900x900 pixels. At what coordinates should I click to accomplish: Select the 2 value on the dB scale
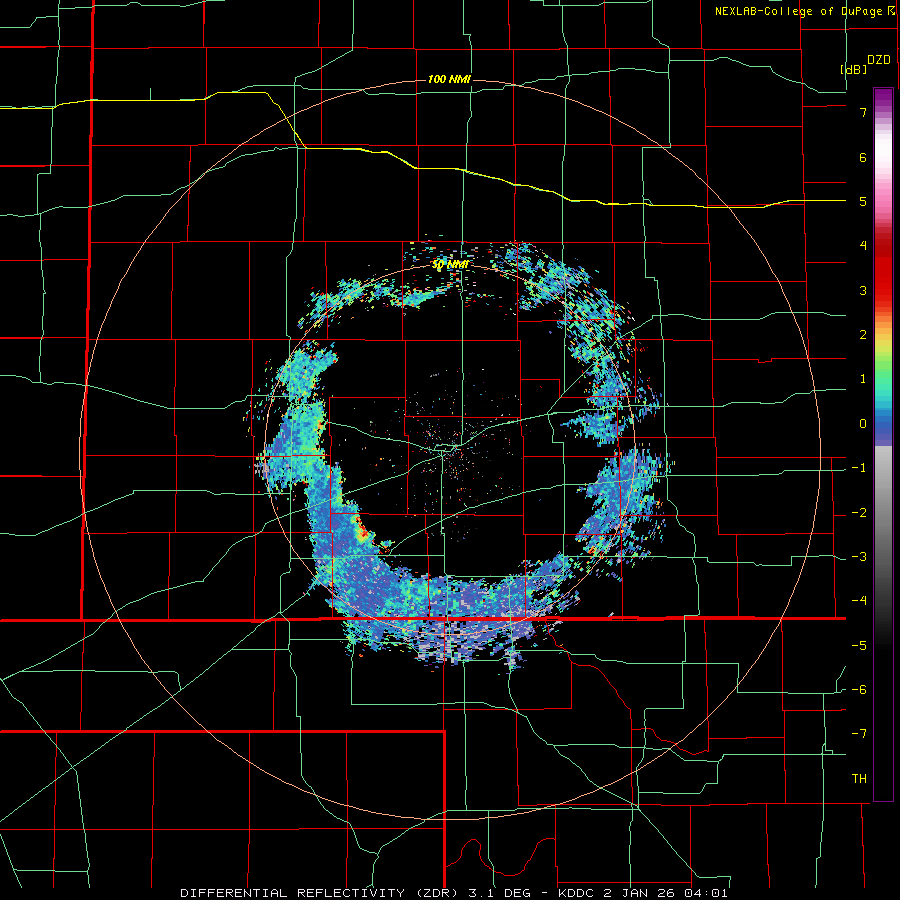point(863,335)
